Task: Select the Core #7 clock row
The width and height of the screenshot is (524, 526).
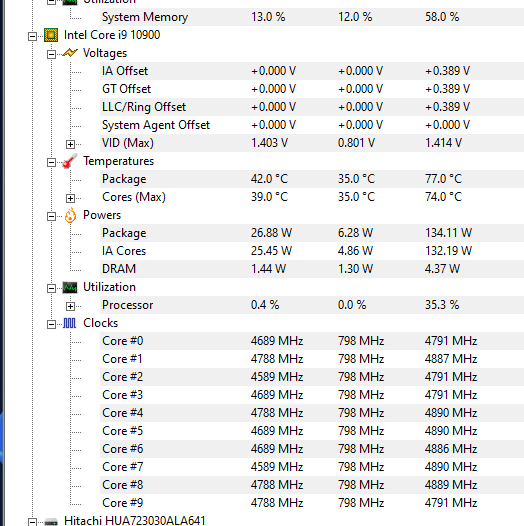Action: (x=312, y=467)
